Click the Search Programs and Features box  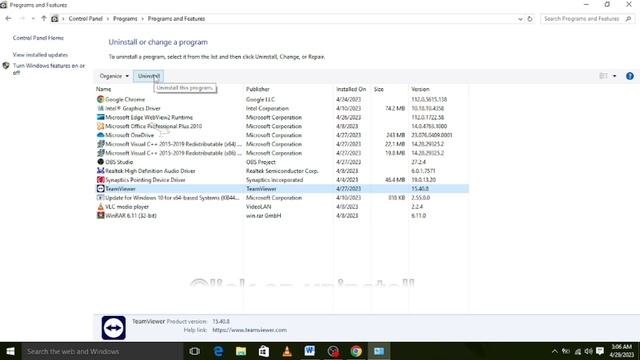pos(587,19)
